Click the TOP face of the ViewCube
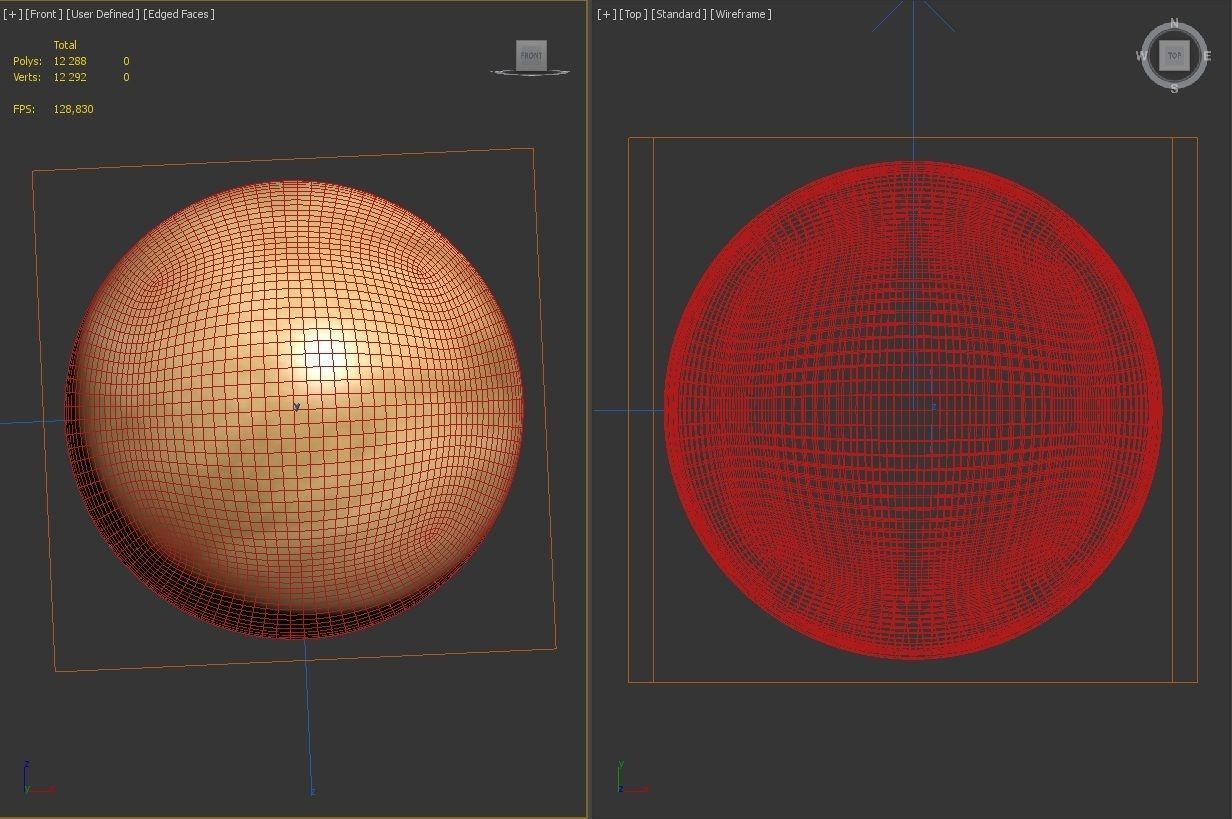 [1174, 56]
